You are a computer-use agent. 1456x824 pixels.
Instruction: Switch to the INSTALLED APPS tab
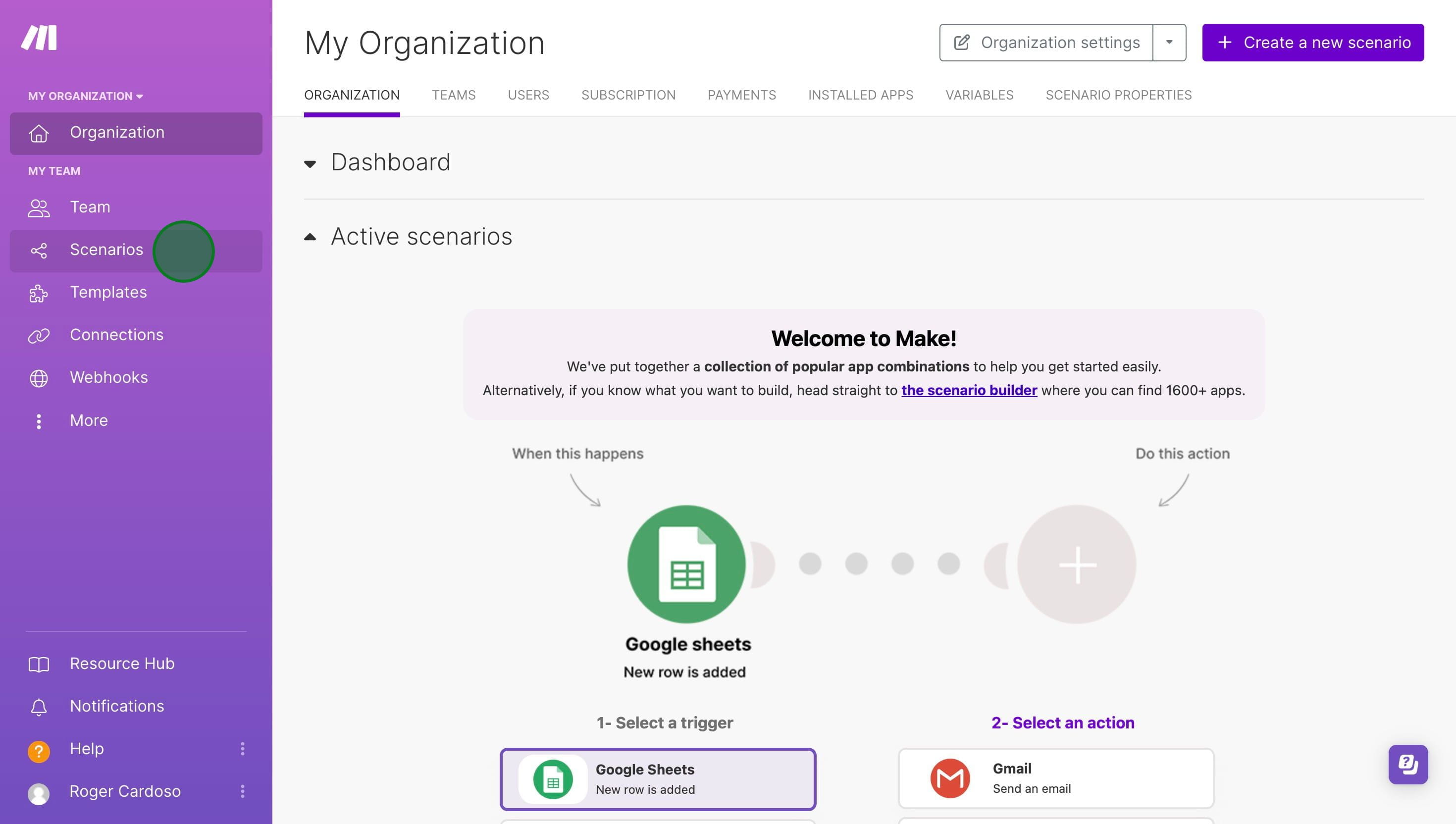[x=860, y=95]
